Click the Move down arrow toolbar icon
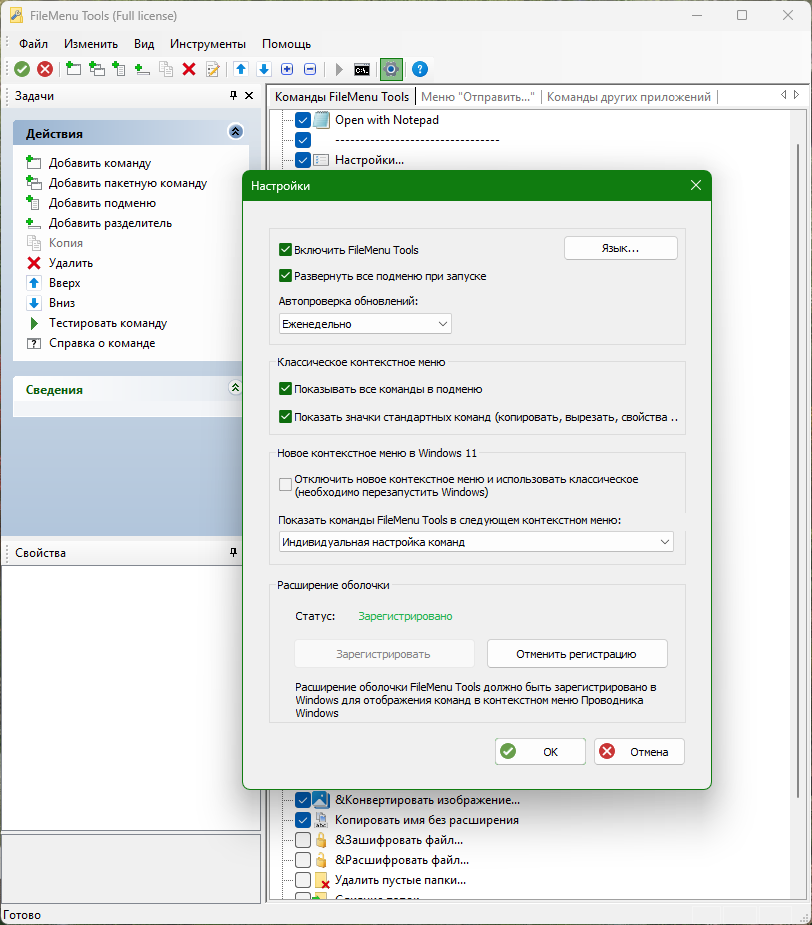The height and width of the screenshot is (925, 812). click(x=264, y=69)
